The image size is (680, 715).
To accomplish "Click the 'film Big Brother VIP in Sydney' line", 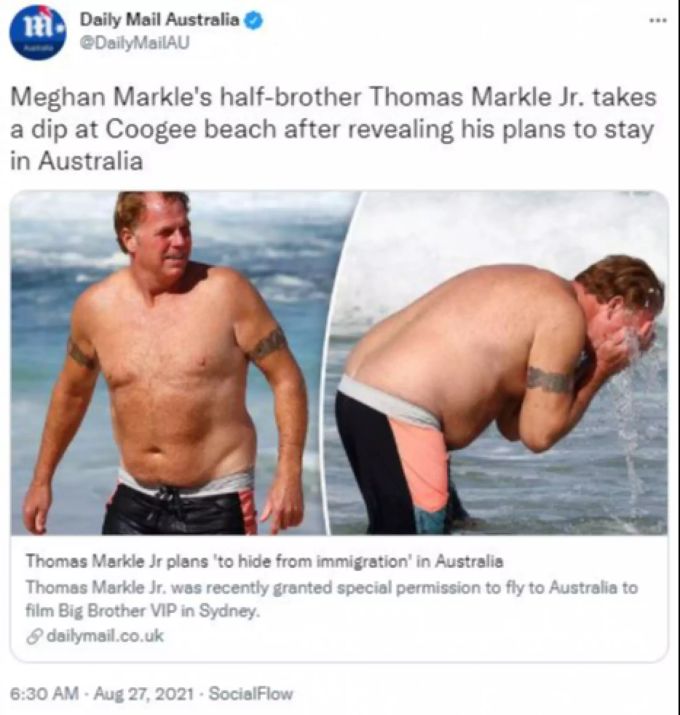I will [x=143, y=611].
